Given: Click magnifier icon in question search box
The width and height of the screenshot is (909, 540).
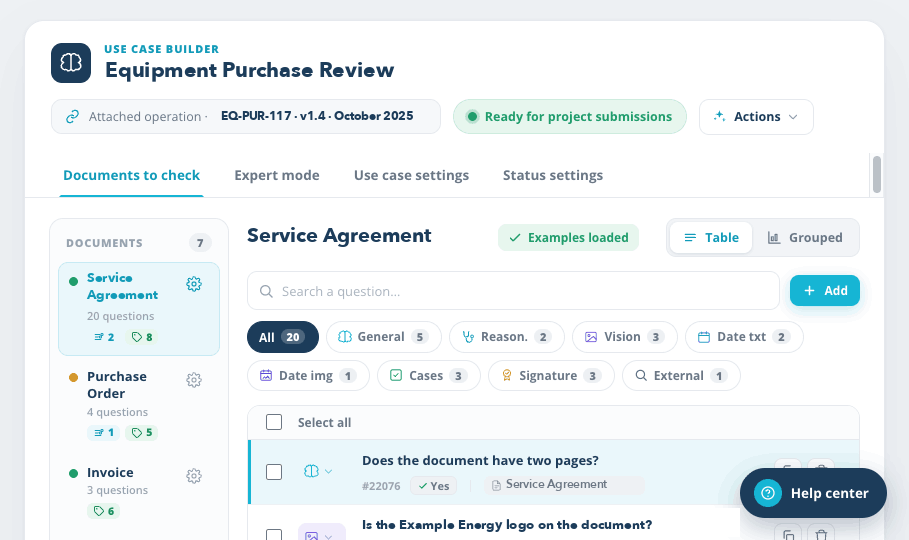Looking at the screenshot, I should tap(266, 291).
